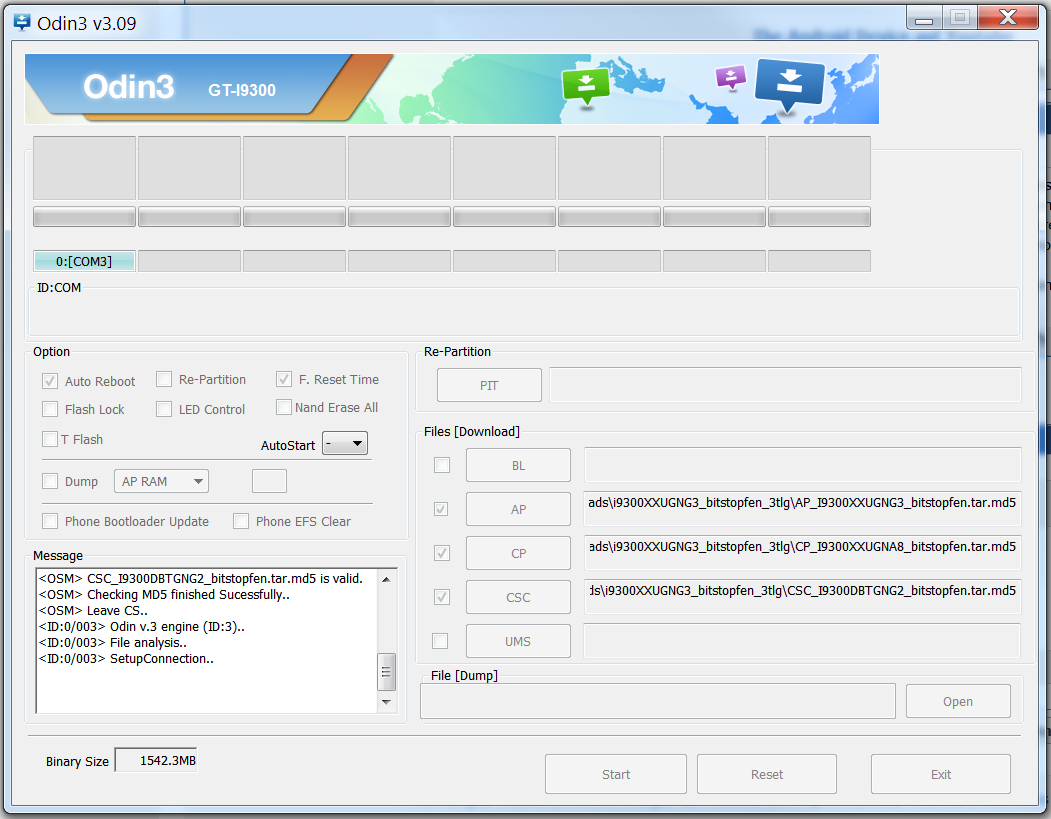Click the UMS file button

[x=518, y=641]
